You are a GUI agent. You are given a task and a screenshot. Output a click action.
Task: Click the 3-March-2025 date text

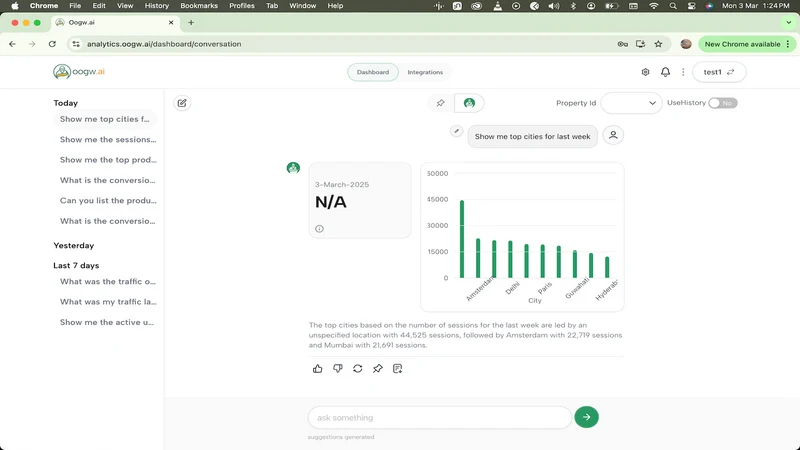tap(341, 185)
